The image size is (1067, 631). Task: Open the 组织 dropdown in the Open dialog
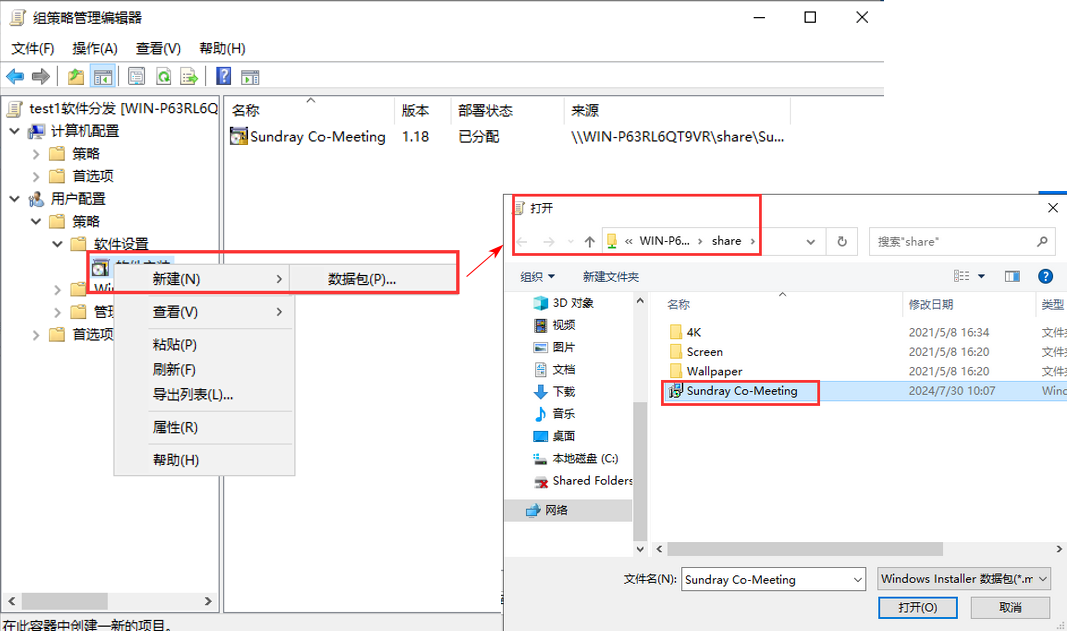tap(538, 276)
